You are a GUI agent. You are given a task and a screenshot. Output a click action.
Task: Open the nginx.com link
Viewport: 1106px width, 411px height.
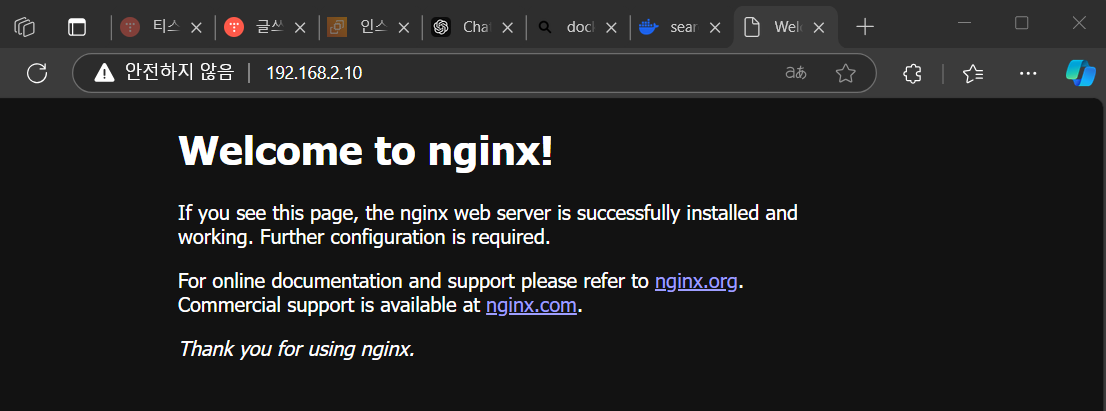531,305
